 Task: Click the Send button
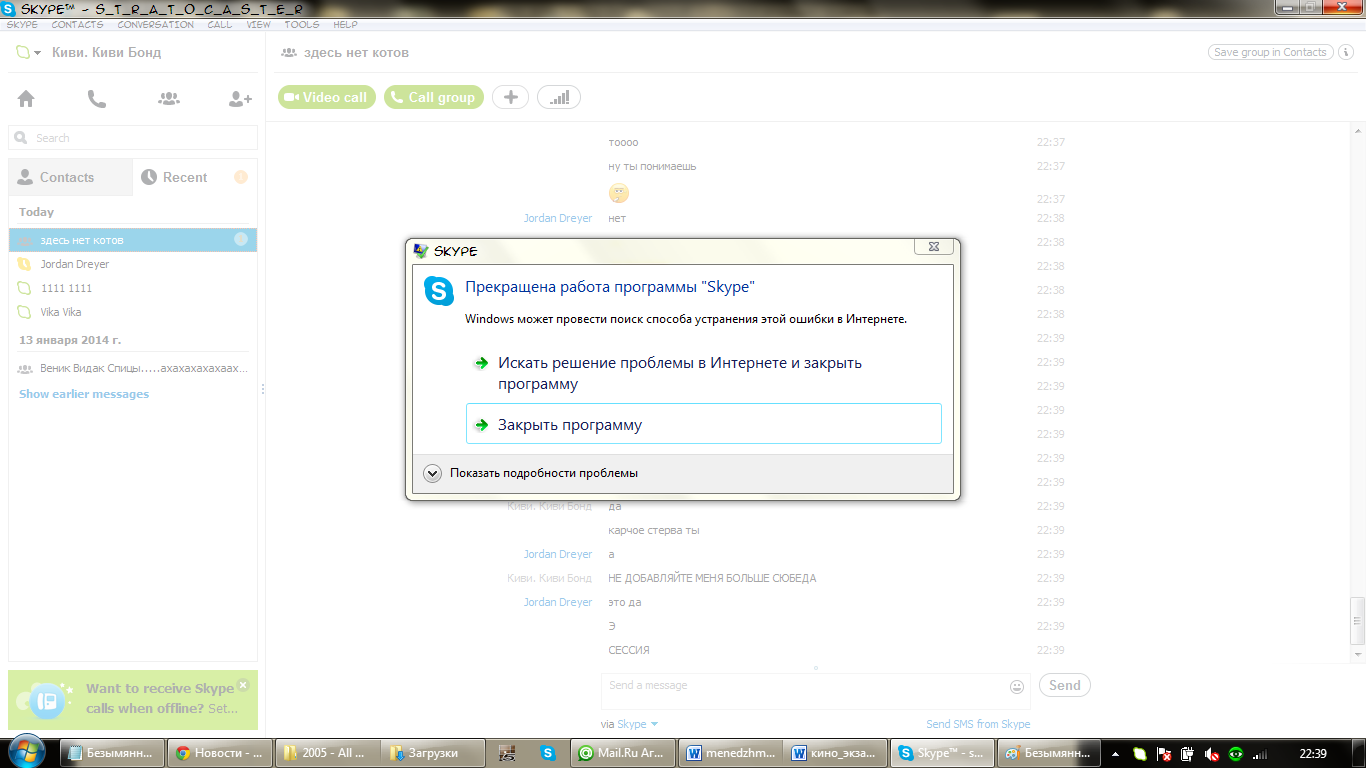tap(1064, 685)
